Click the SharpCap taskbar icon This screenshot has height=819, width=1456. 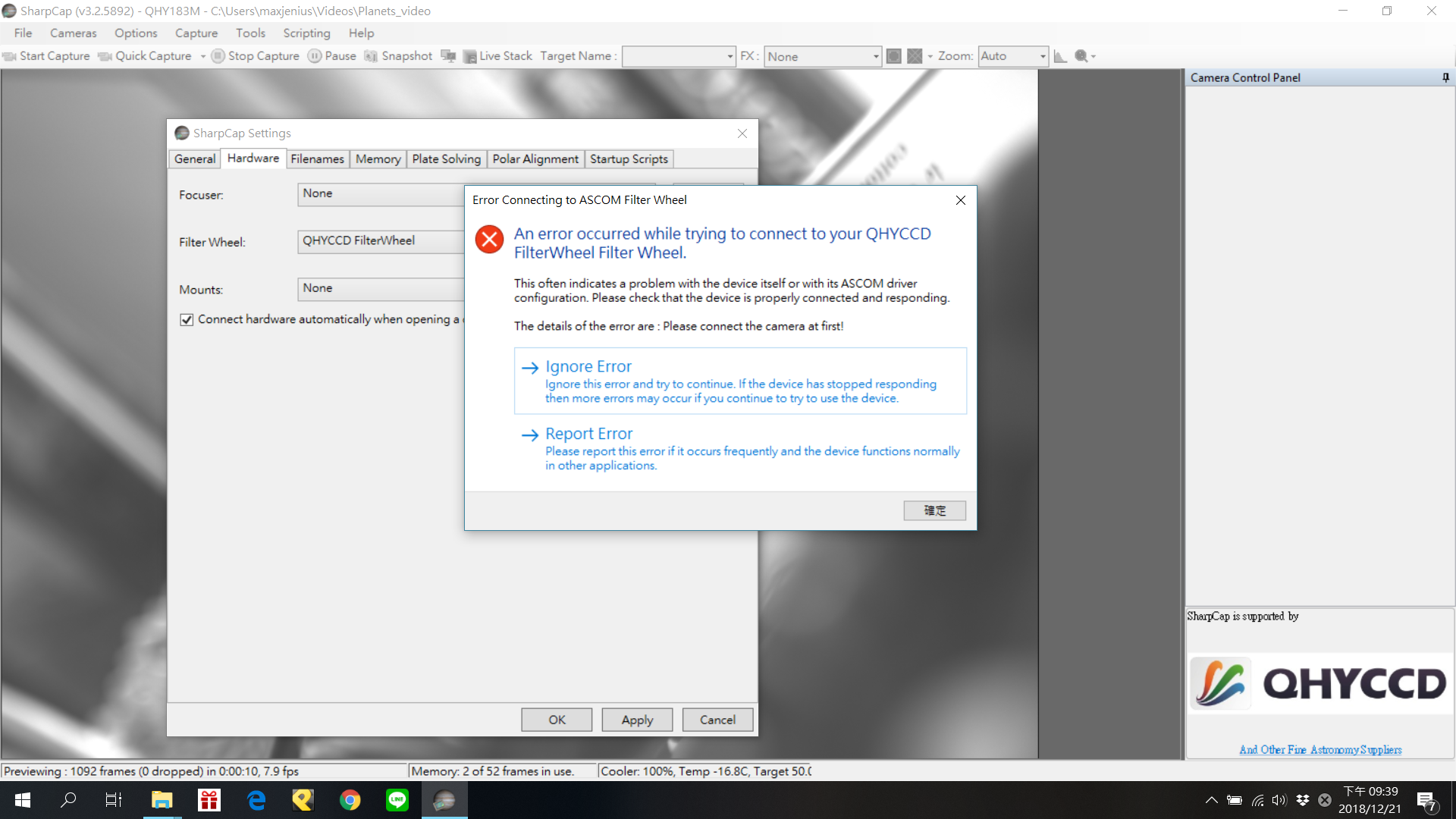[x=444, y=800]
